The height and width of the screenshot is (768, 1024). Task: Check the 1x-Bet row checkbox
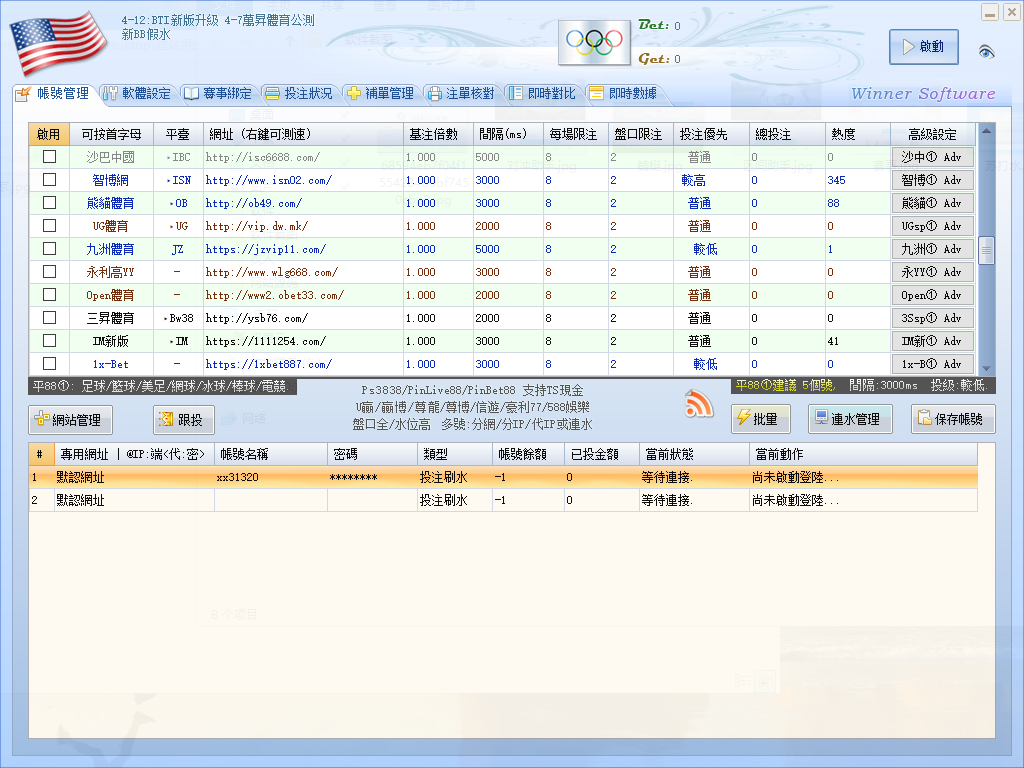pyautogui.click(x=49, y=364)
